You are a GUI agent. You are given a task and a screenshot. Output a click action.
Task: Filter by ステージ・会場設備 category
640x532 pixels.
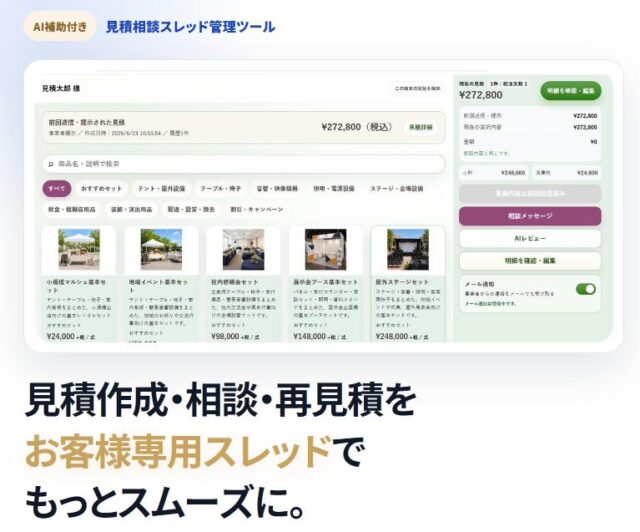(396, 189)
